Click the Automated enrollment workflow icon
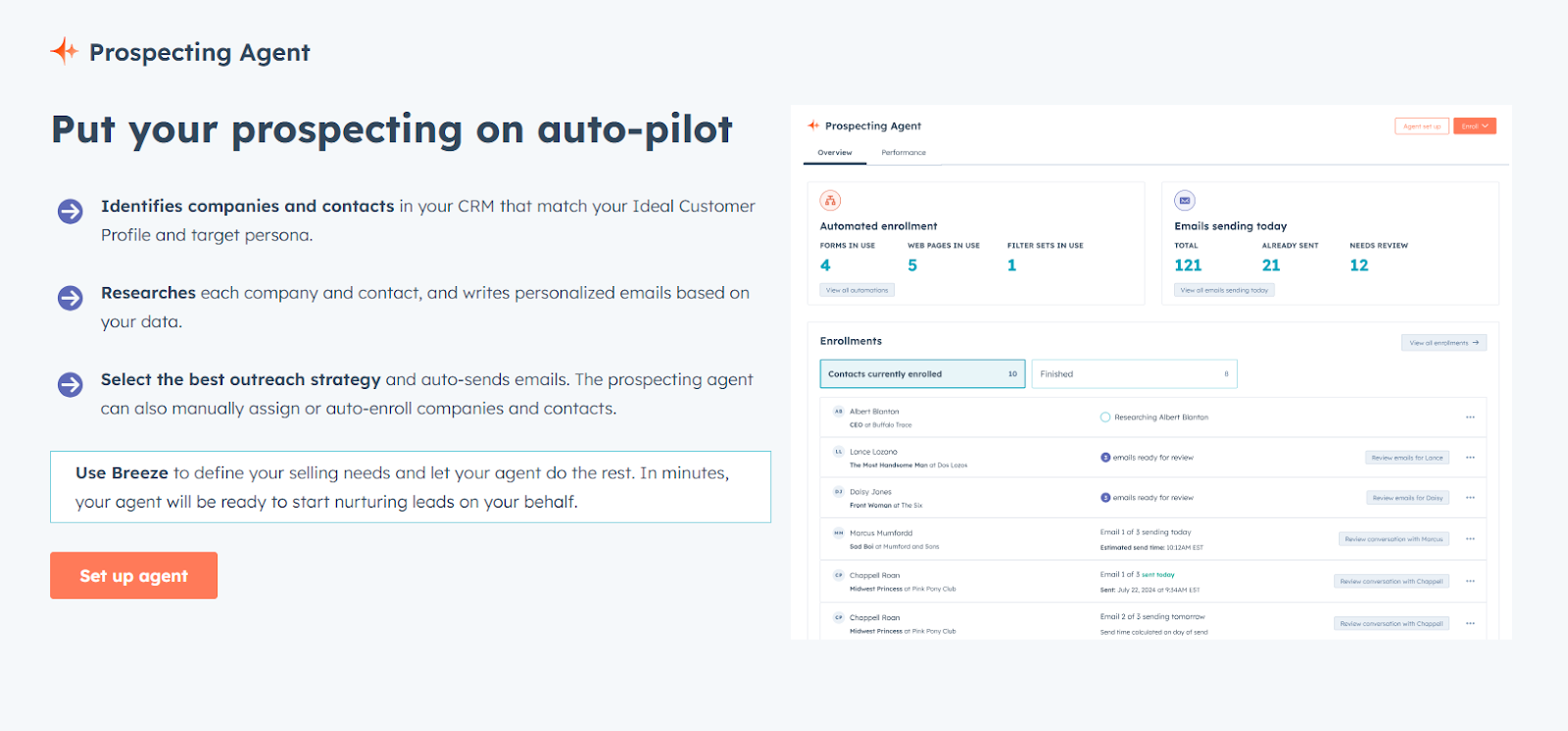Viewport: 1568px width, 731px height. (830, 200)
